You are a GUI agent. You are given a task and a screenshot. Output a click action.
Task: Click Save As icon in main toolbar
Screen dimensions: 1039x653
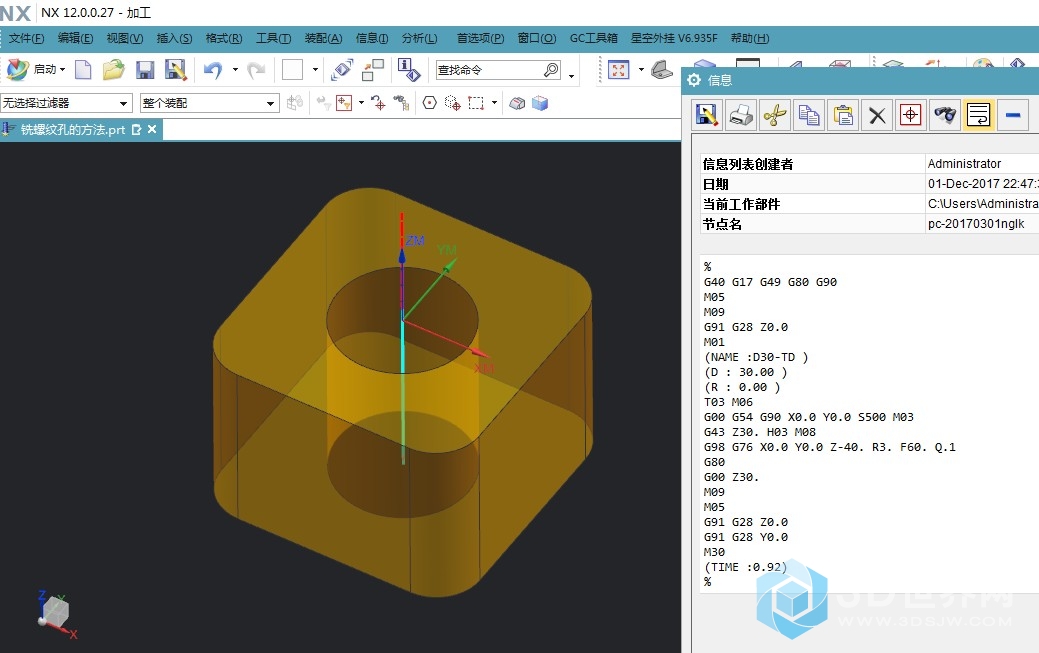176,70
